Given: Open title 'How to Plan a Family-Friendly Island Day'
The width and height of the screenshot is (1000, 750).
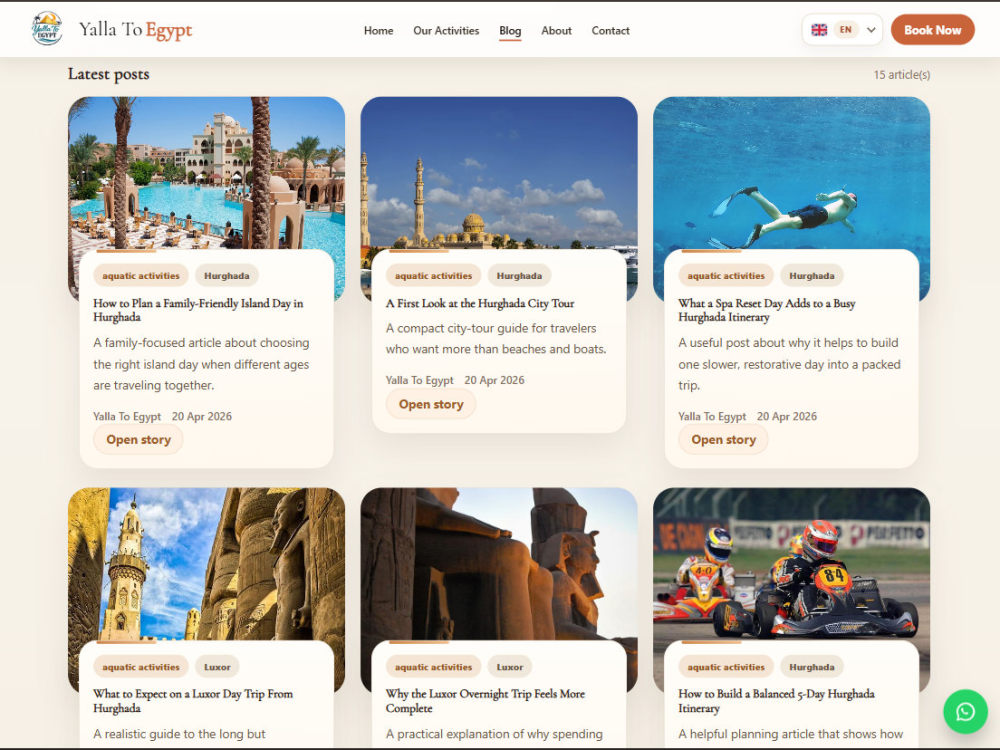Looking at the screenshot, I should 198,311.
